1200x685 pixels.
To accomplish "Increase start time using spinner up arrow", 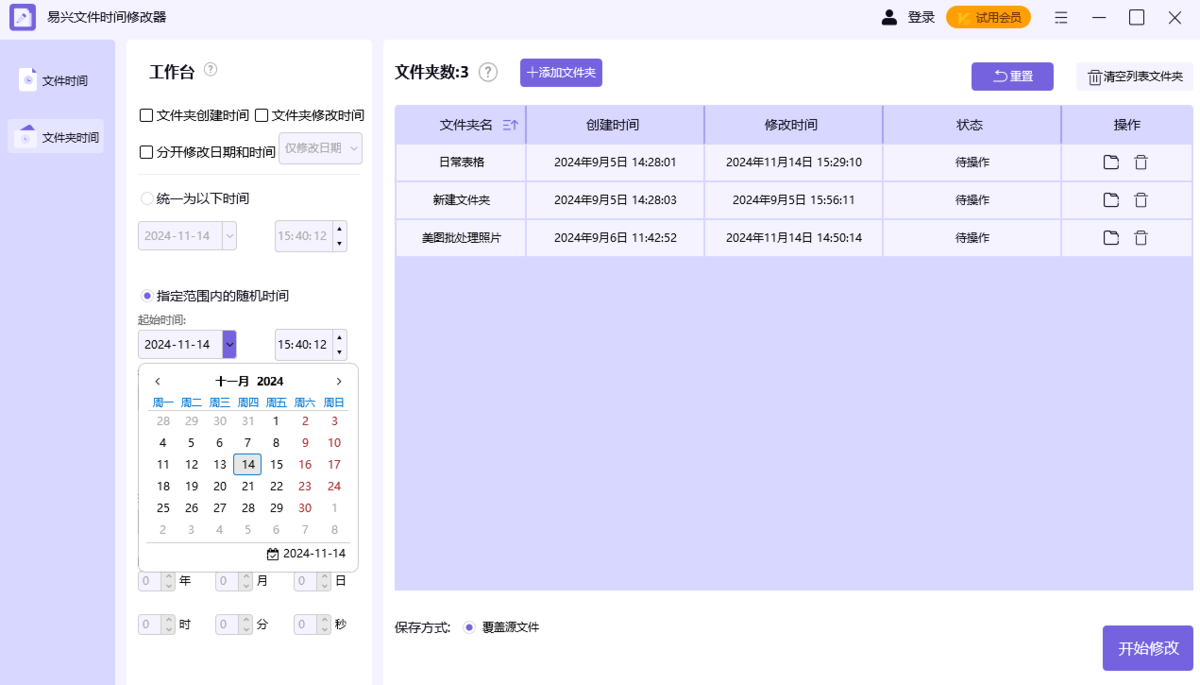I will [x=340, y=337].
